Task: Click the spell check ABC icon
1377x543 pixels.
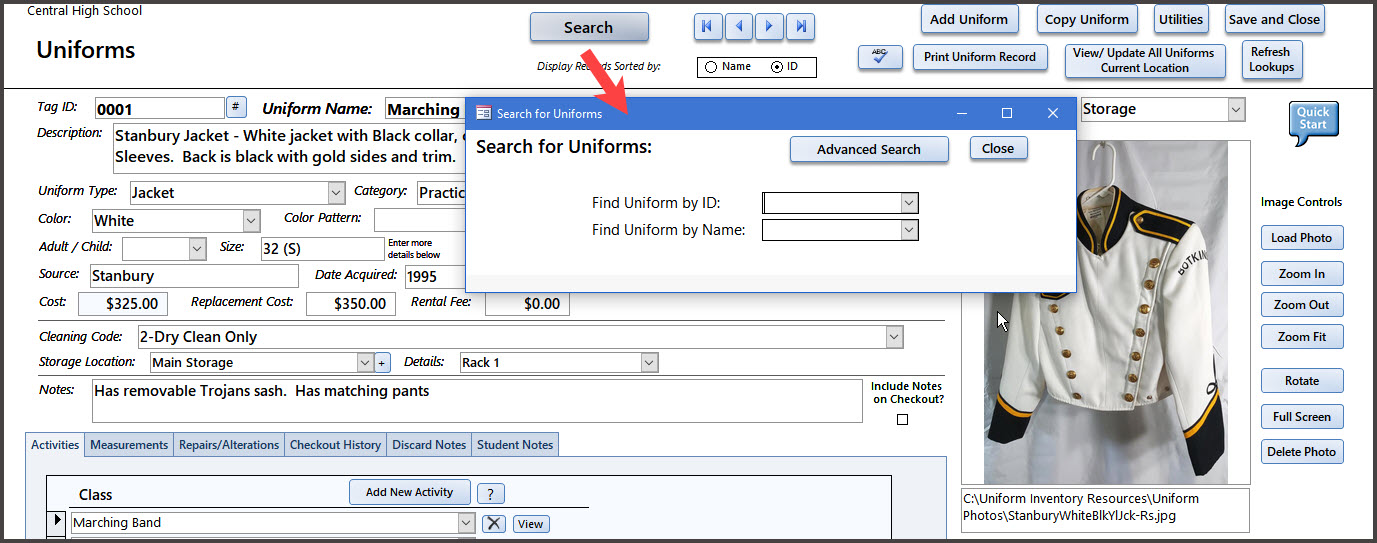Action: click(x=880, y=58)
